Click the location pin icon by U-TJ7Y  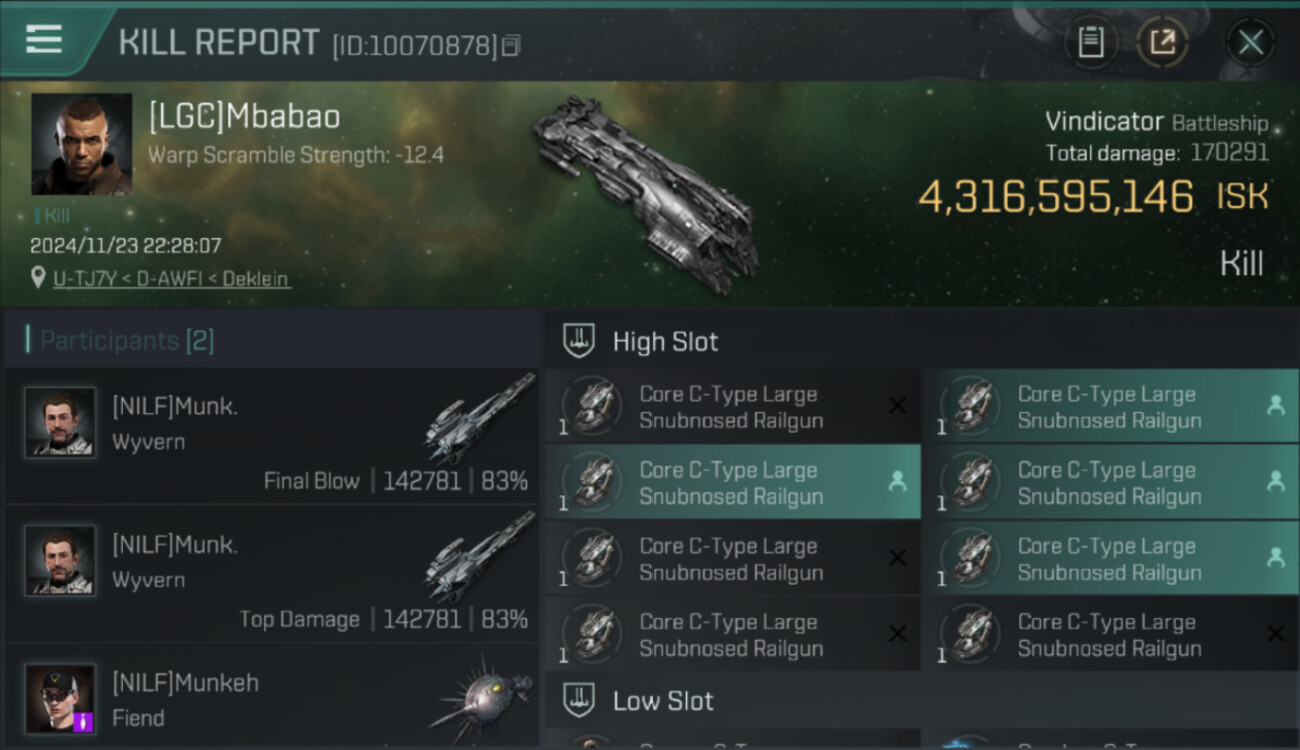tap(38, 278)
